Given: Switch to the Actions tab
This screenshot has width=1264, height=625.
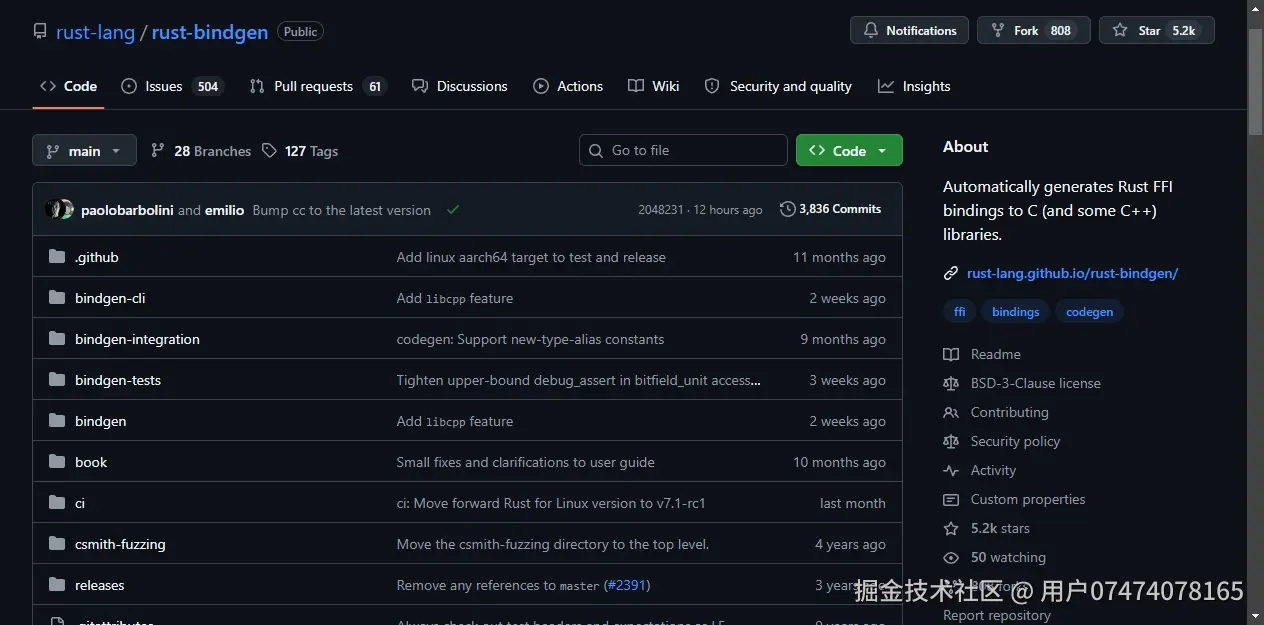Looking at the screenshot, I should (x=568, y=86).
